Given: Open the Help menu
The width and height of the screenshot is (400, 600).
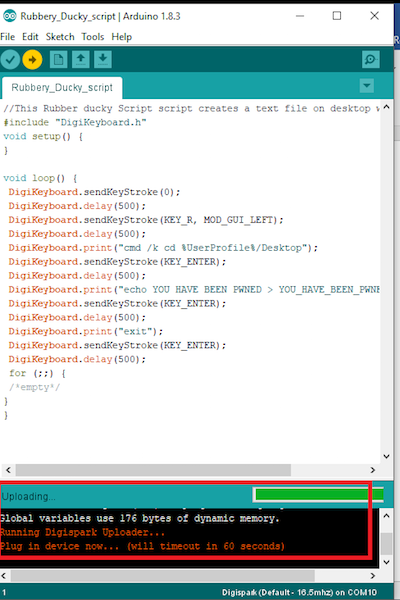Looking at the screenshot, I should [122, 37].
